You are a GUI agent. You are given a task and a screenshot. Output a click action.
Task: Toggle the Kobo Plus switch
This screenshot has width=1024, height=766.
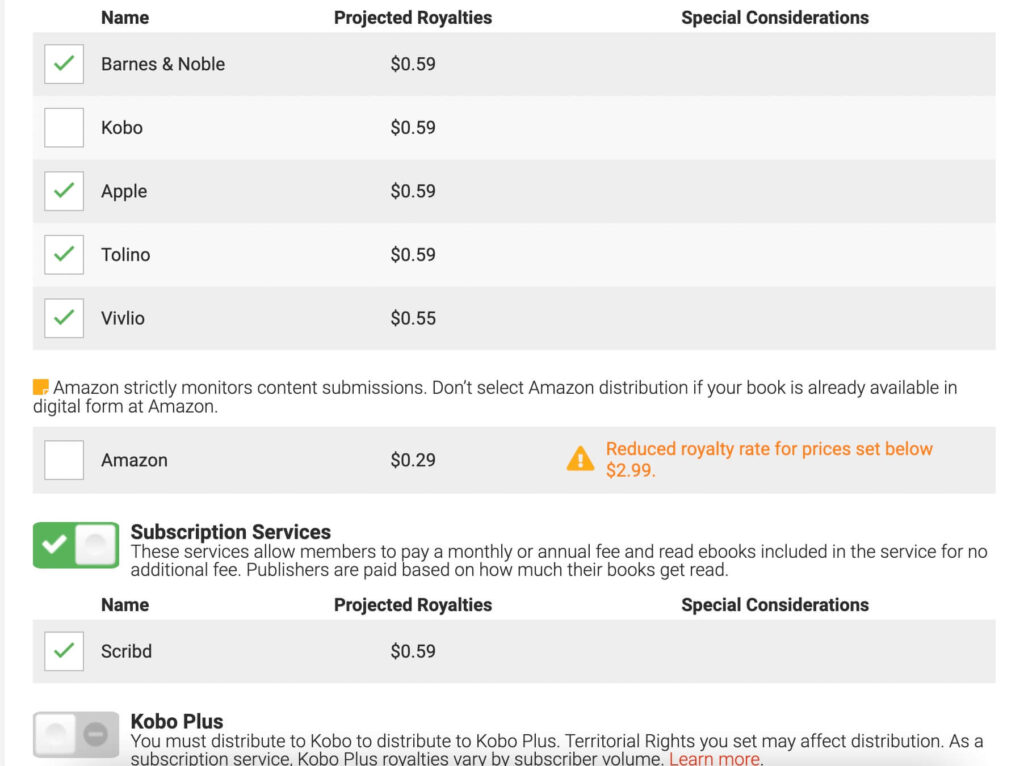76,735
